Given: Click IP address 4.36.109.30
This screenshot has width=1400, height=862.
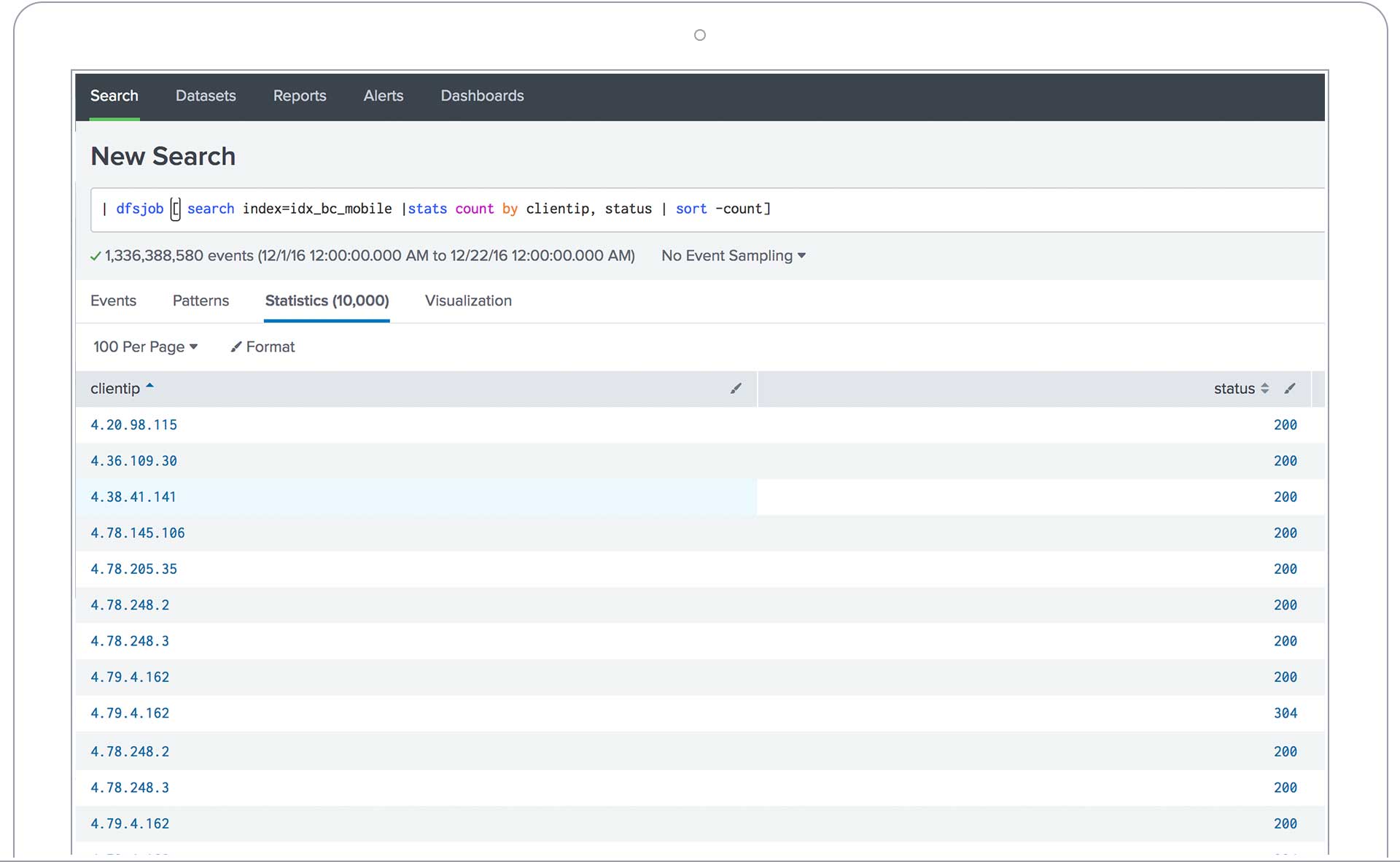Looking at the screenshot, I should coord(133,461).
